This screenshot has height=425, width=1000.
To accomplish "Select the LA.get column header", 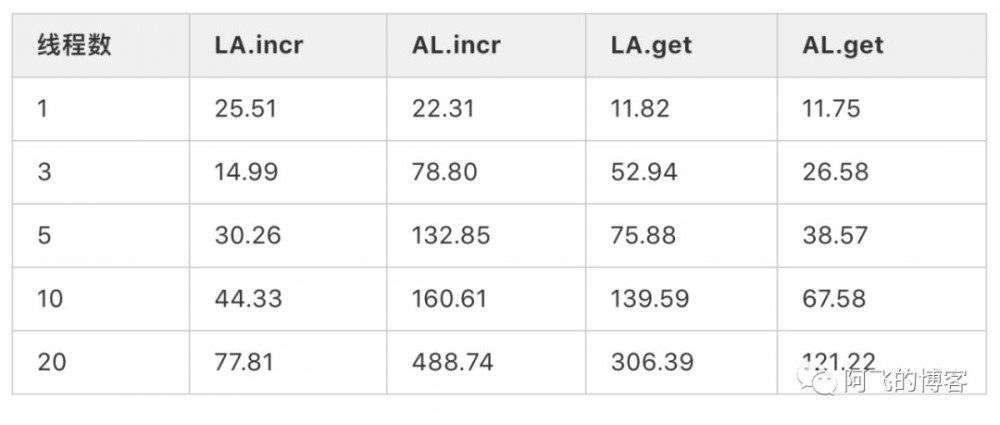I will click(651, 46).
